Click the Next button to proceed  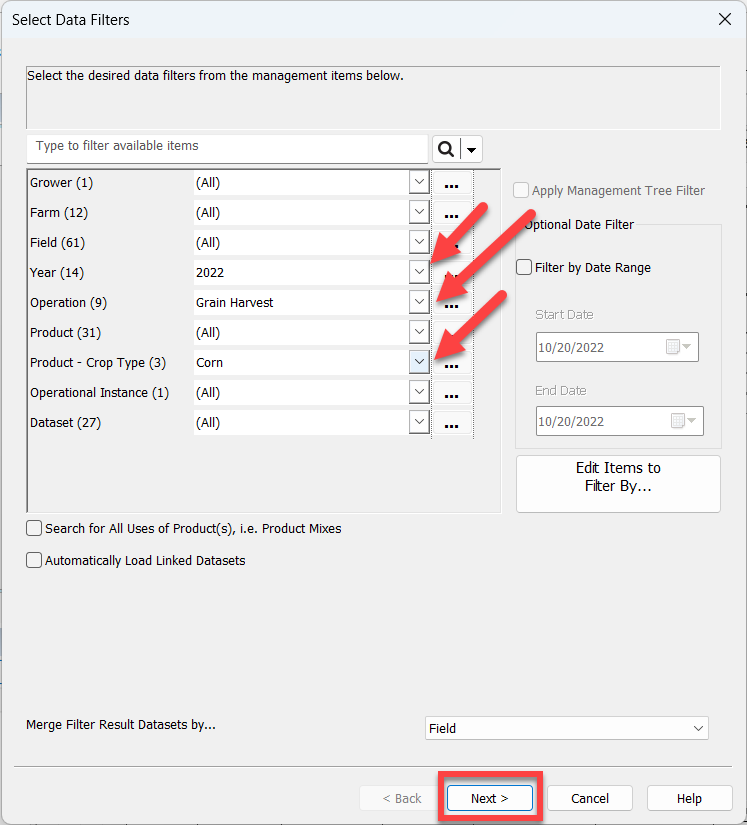click(x=489, y=798)
